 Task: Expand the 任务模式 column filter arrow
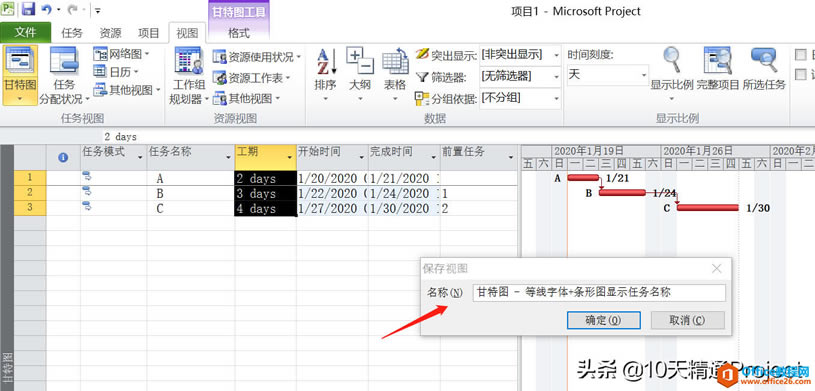140,158
